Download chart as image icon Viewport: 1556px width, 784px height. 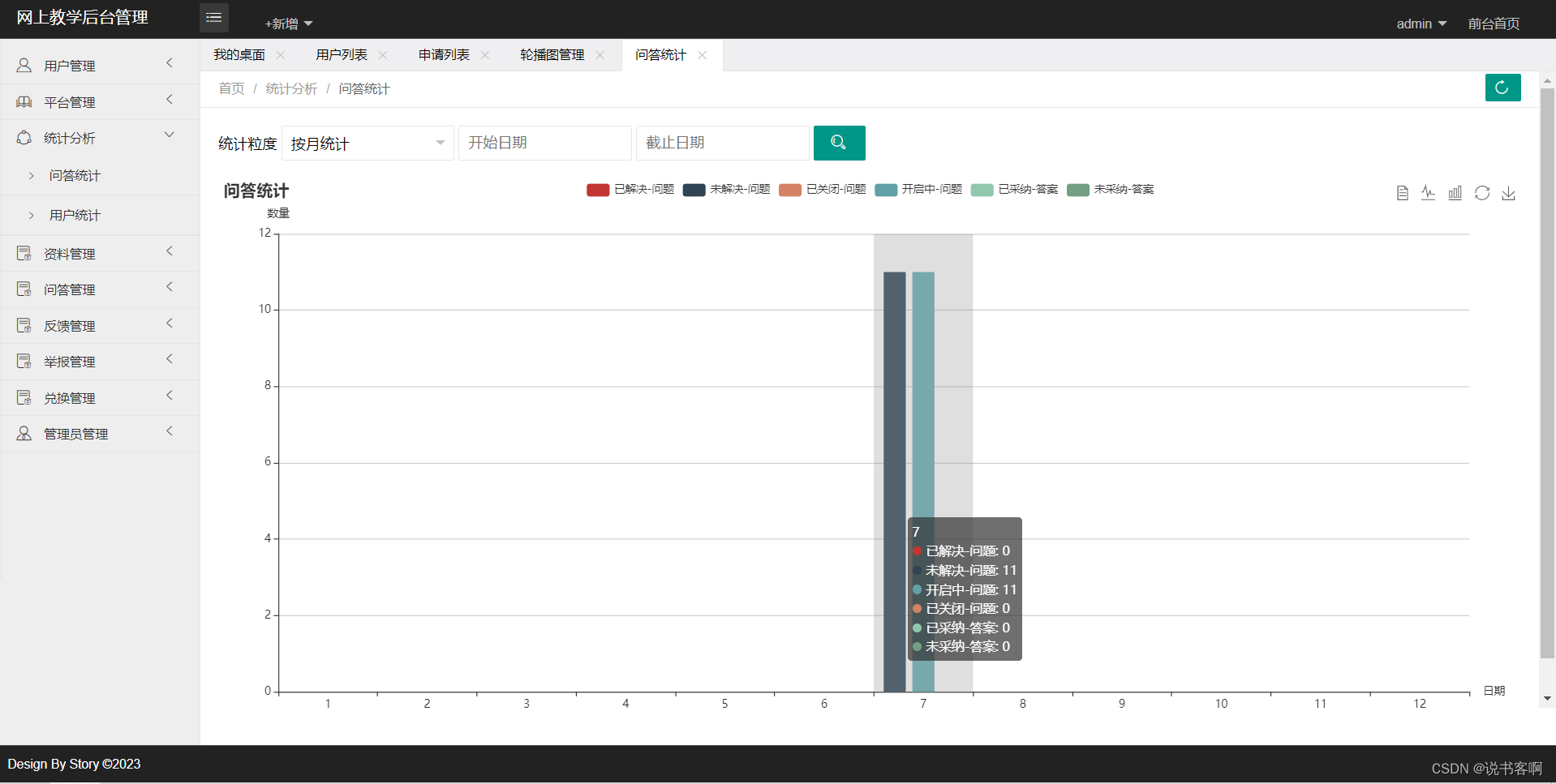click(x=1509, y=193)
